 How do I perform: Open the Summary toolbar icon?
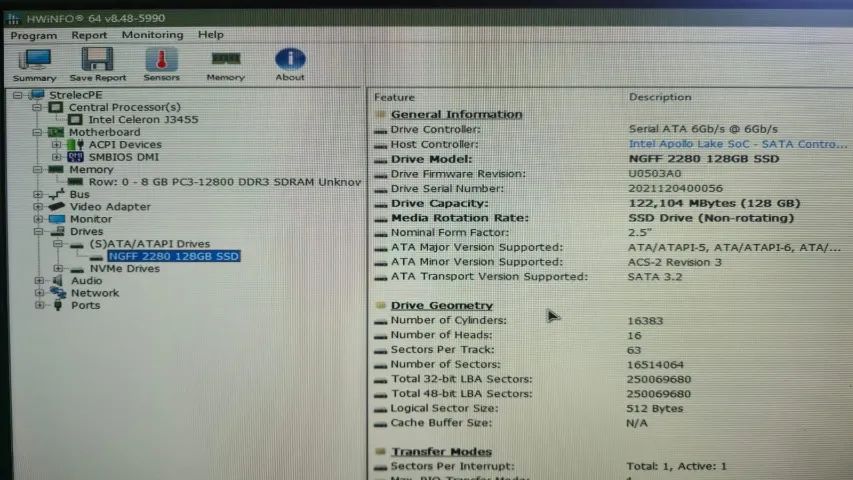tap(34, 65)
